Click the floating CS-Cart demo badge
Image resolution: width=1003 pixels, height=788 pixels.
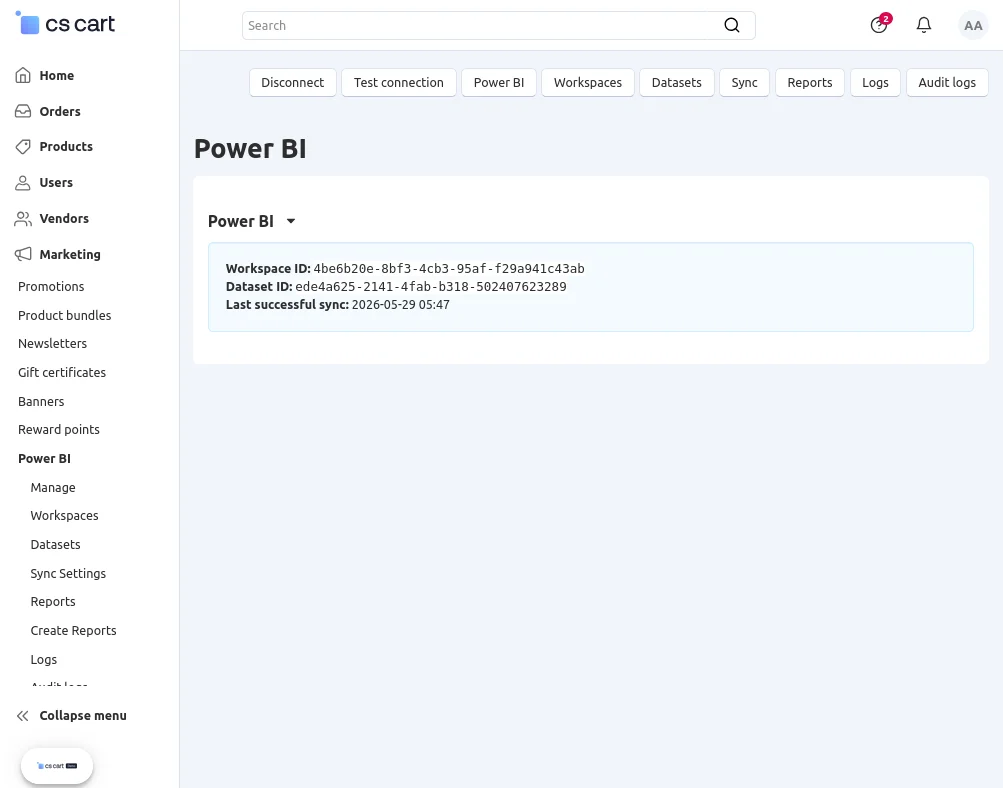click(57, 766)
